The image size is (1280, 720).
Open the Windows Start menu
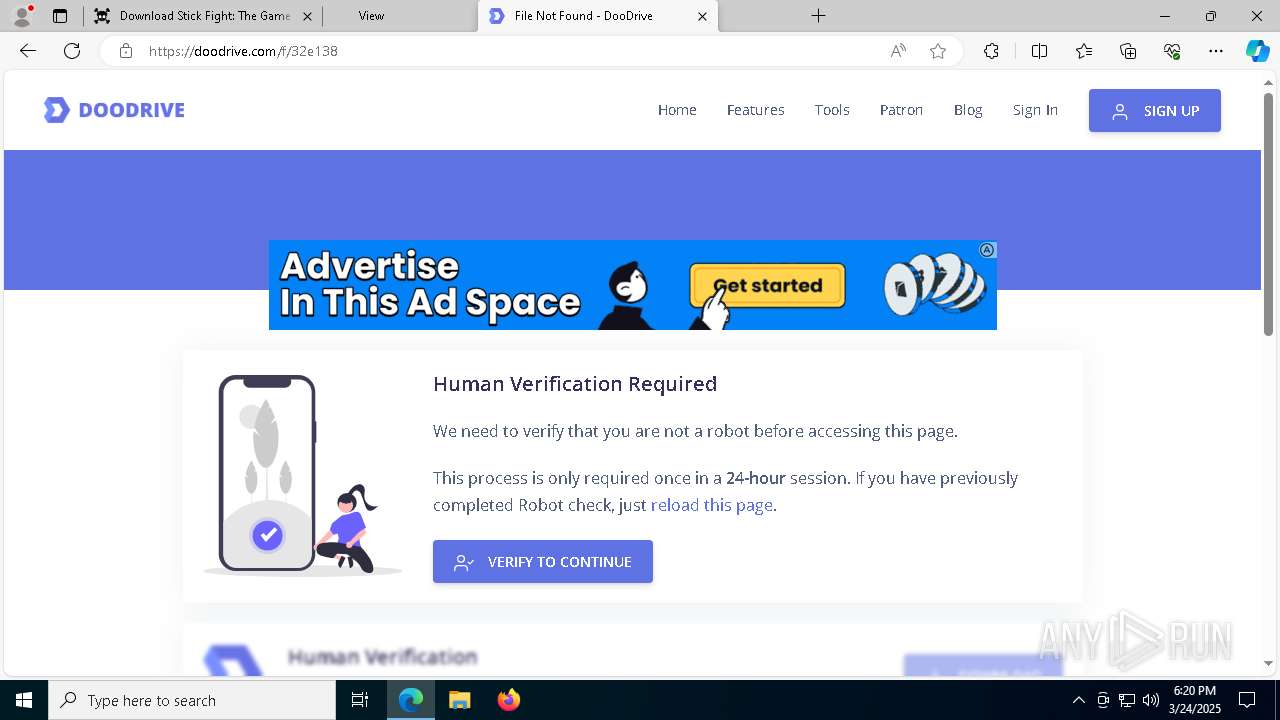24,700
